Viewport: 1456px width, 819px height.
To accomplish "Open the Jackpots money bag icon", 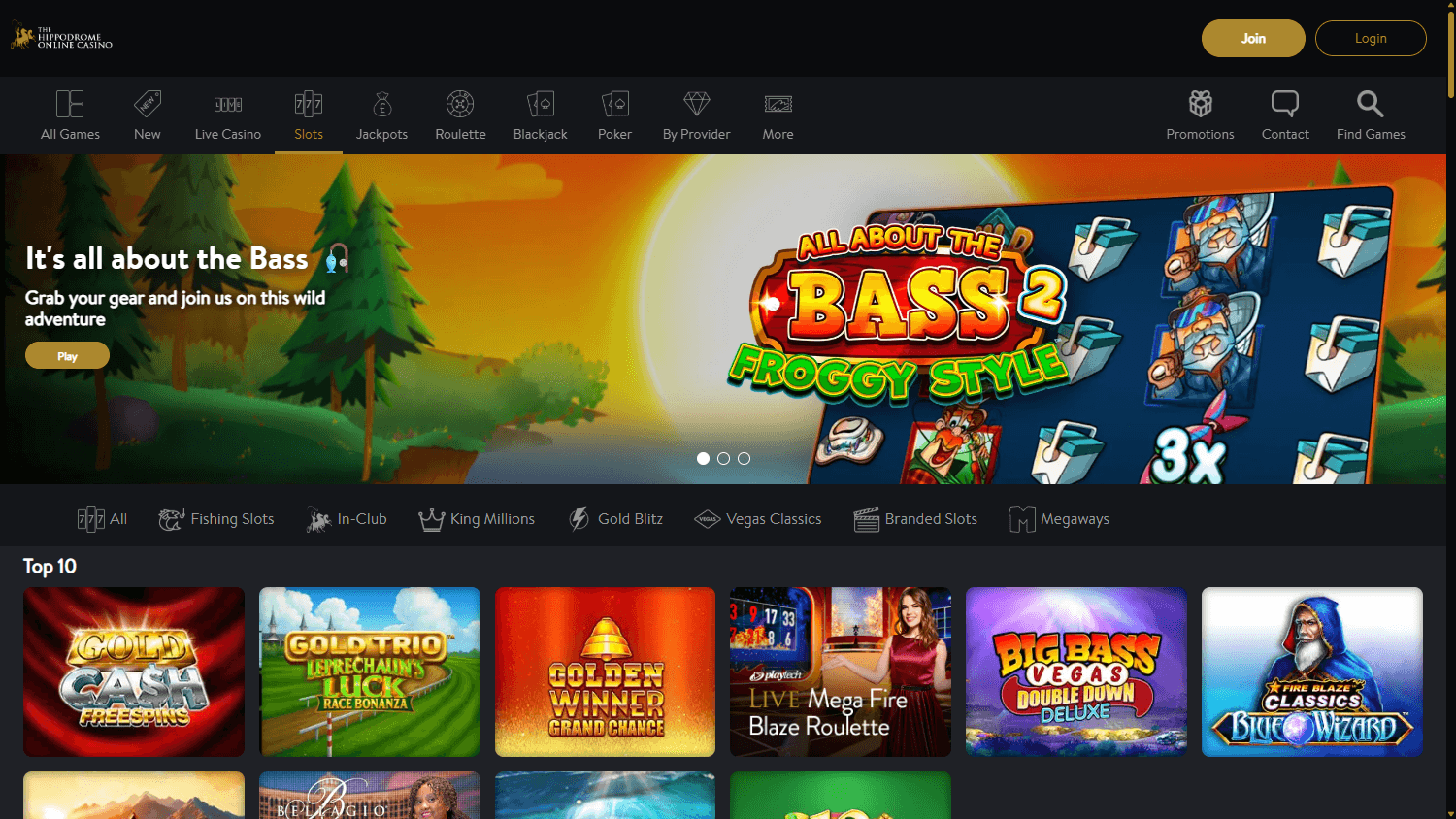I will click(382, 104).
